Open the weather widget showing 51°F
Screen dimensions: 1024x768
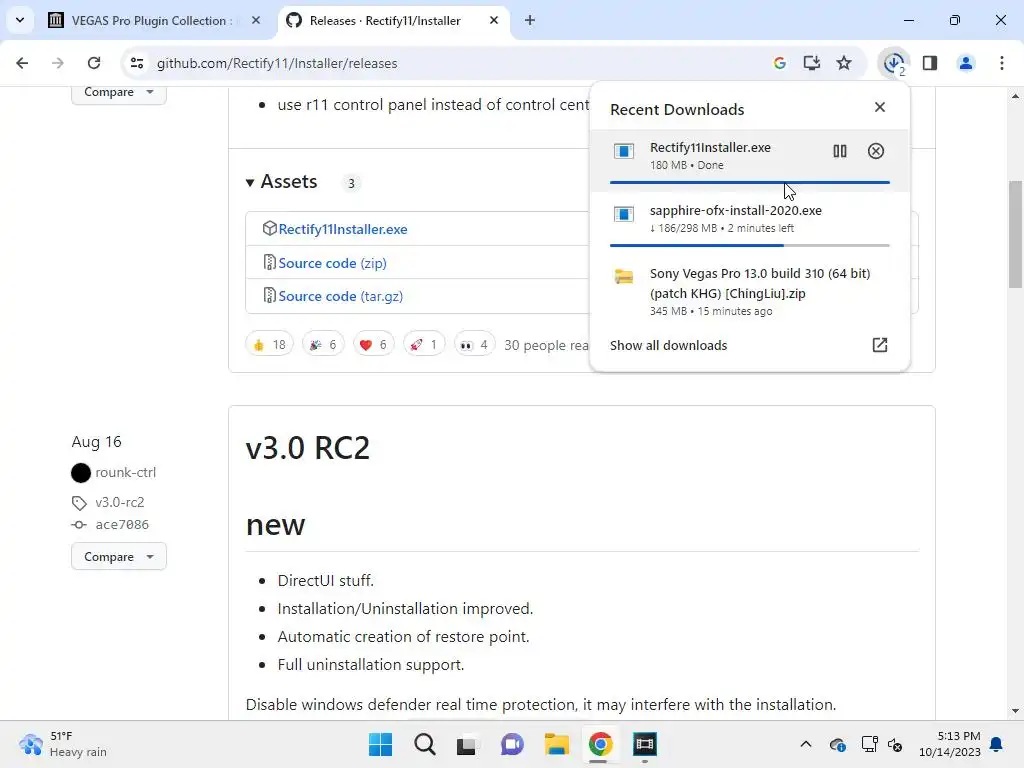63,744
